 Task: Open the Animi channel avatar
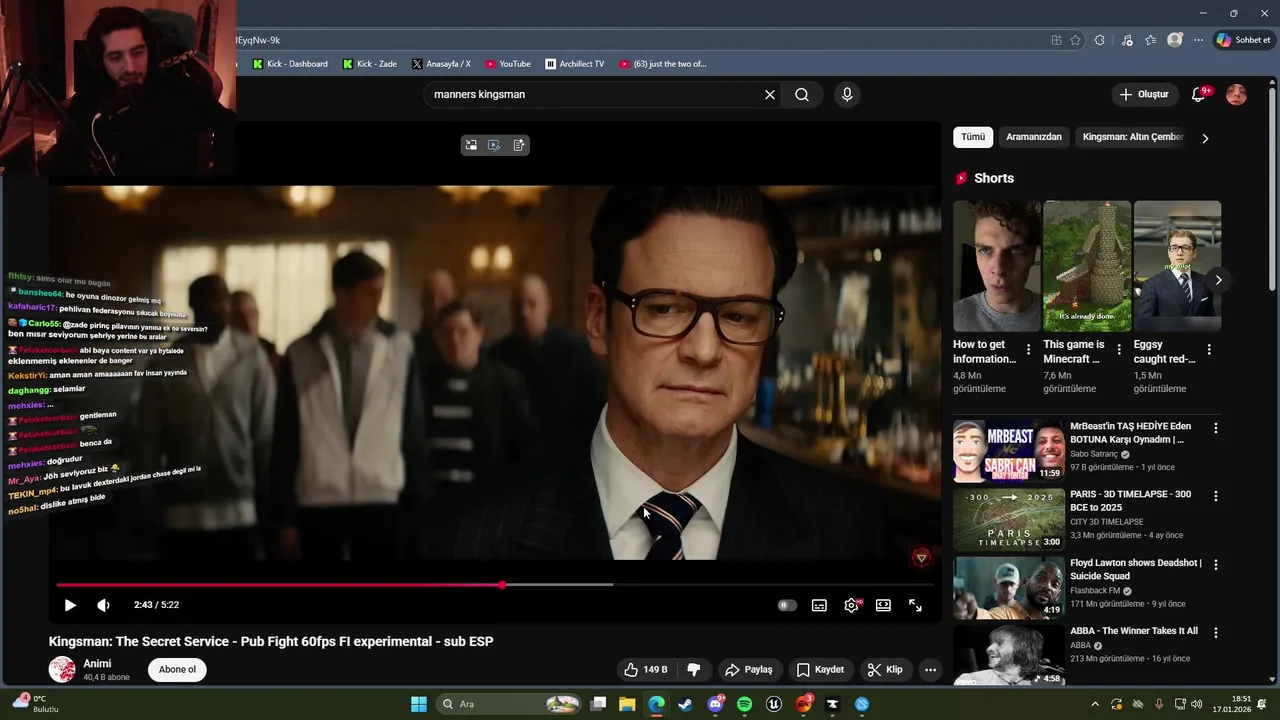[62, 670]
